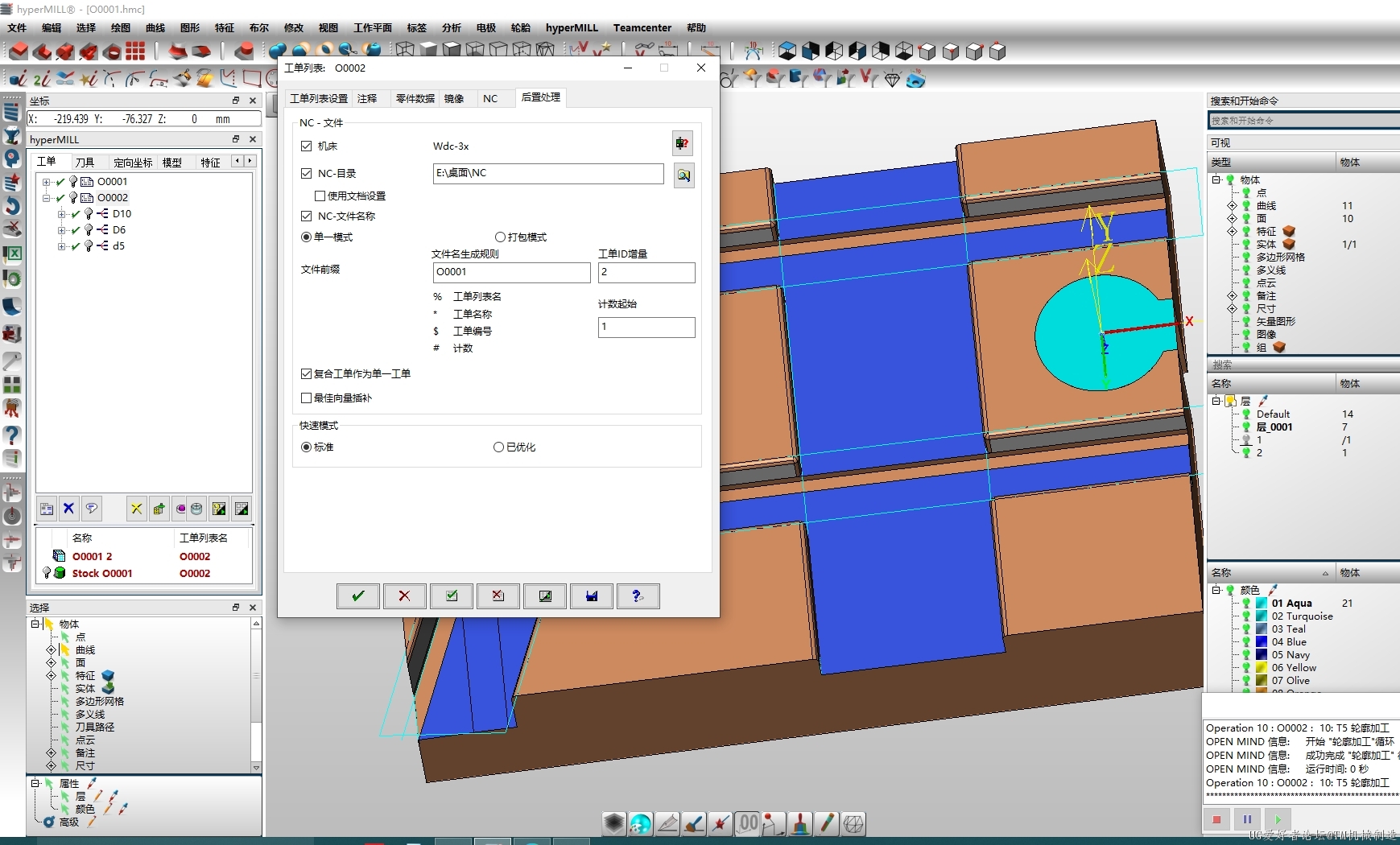Click the blue save icon in dialog
The width and height of the screenshot is (1400, 845).
[592, 596]
